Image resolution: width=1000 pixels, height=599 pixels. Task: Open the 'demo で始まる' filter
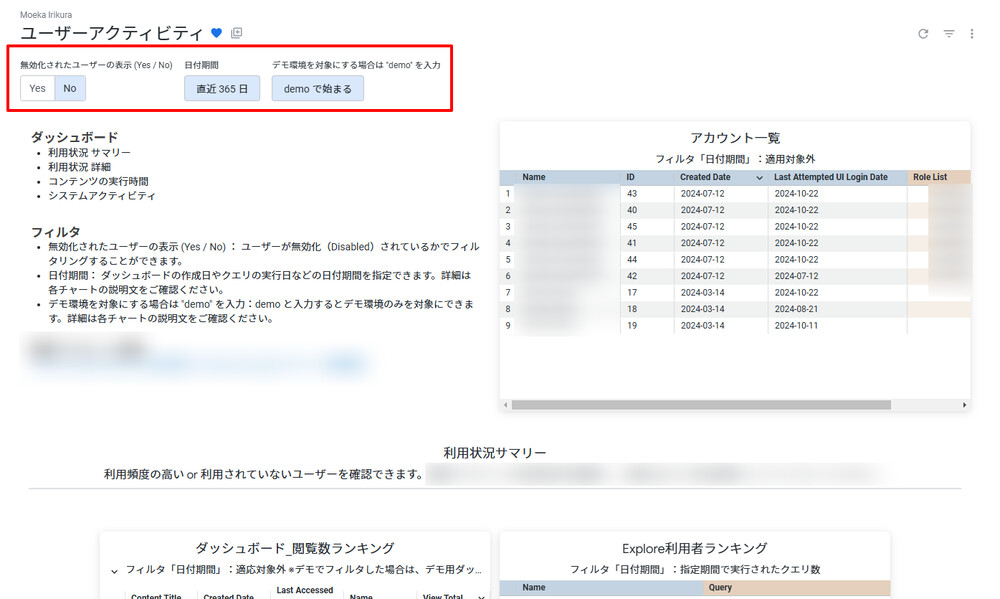coord(318,88)
